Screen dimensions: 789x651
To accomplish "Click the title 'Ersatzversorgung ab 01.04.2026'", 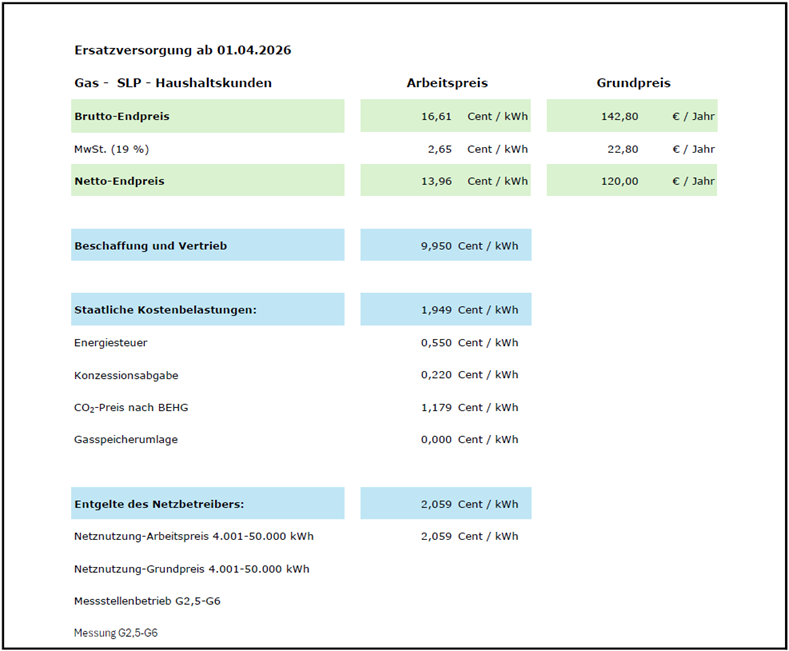I will 182,50.
